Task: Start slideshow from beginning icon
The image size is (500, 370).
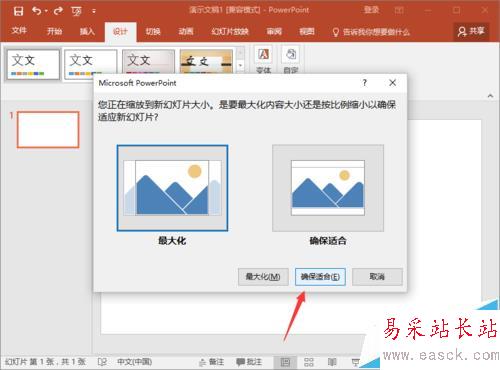Action: click(76, 11)
